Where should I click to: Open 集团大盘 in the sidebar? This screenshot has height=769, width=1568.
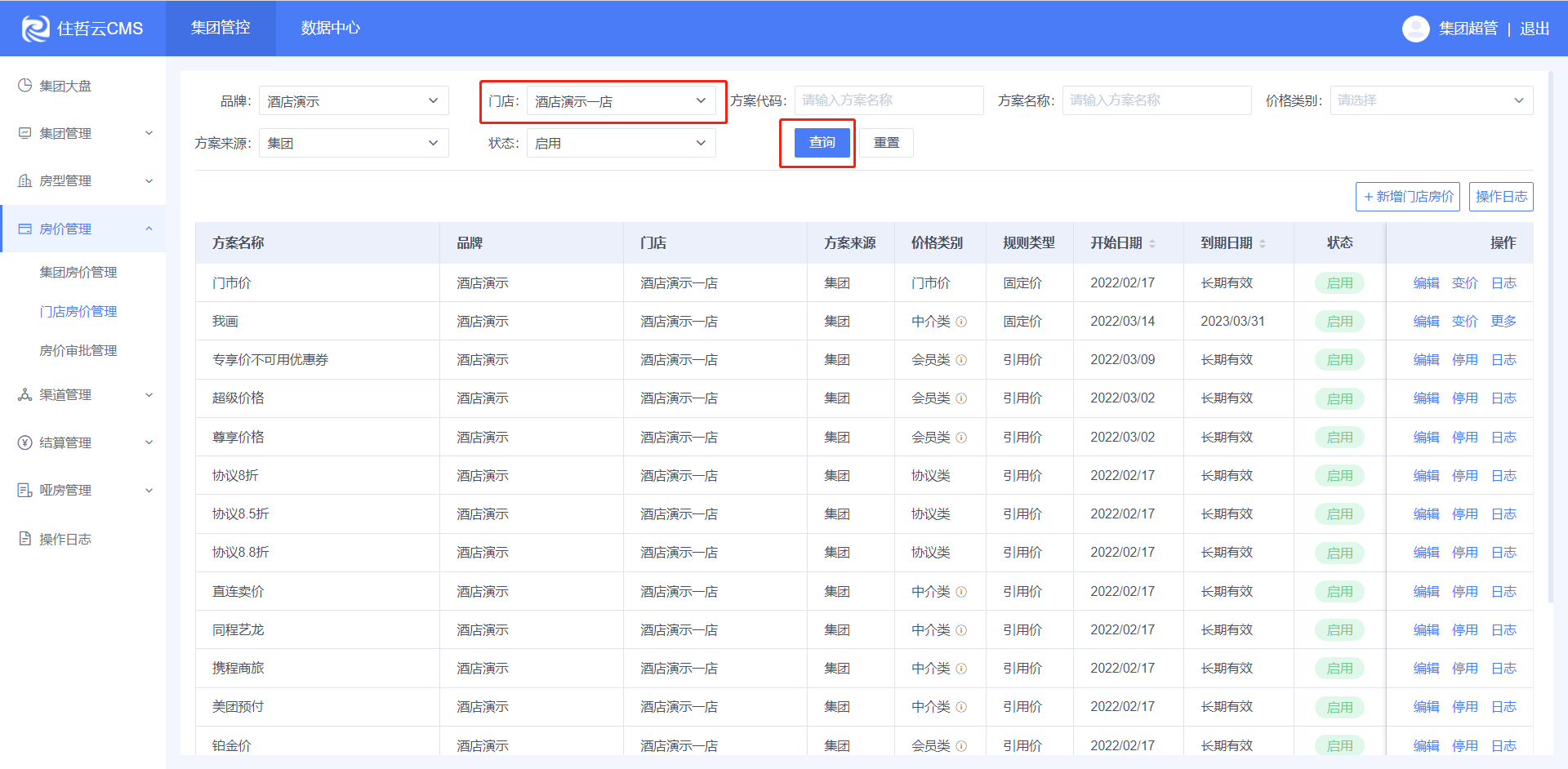[x=65, y=86]
